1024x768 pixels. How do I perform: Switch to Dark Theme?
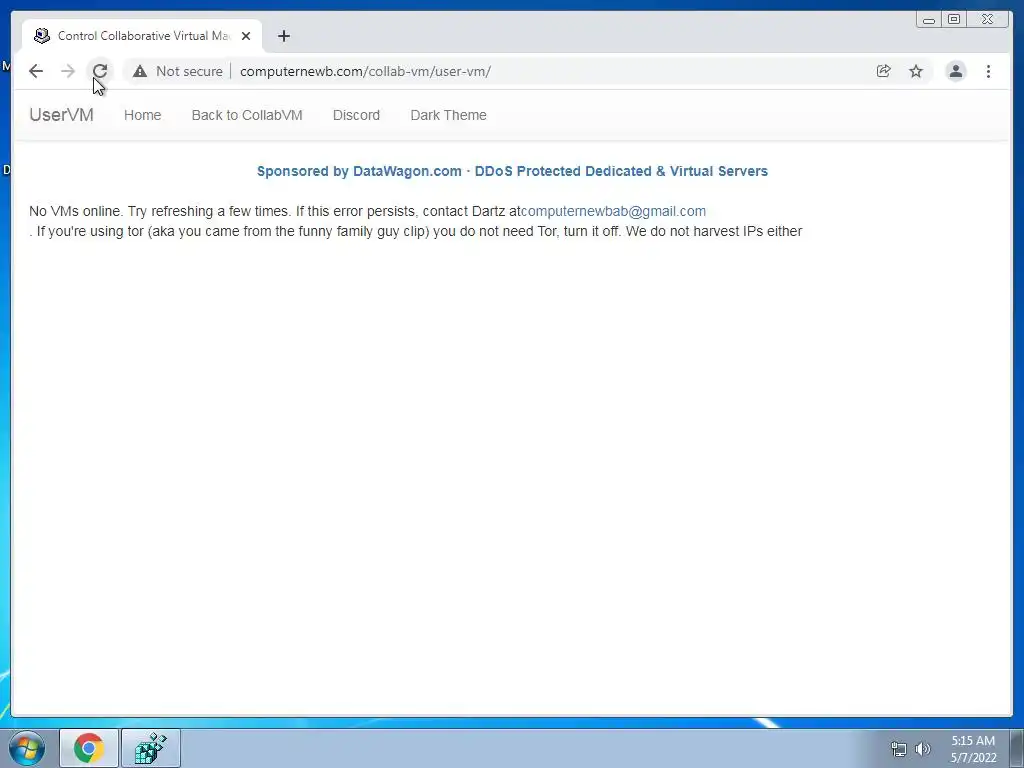(448, 115)
